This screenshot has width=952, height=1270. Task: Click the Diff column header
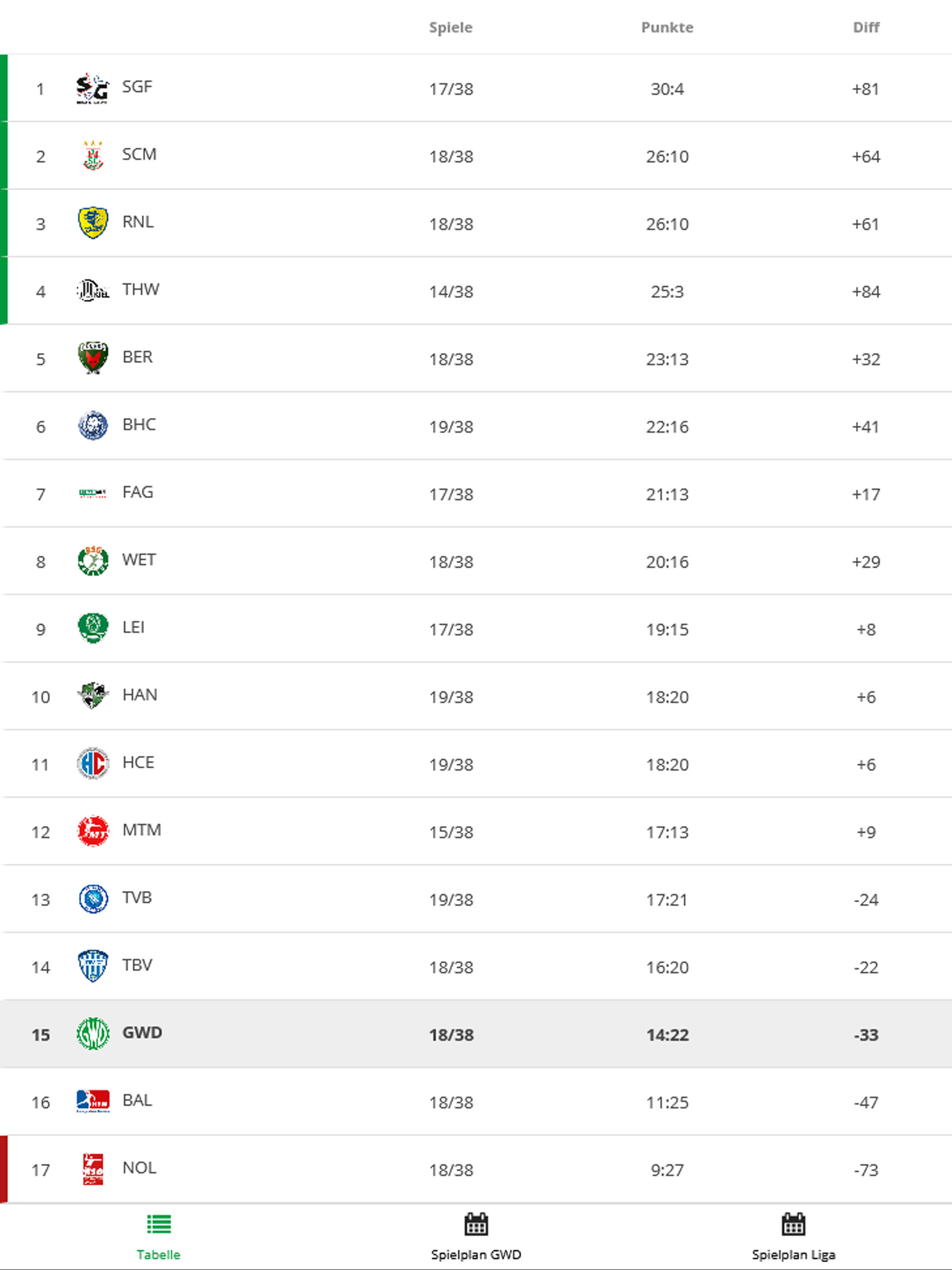866,27
